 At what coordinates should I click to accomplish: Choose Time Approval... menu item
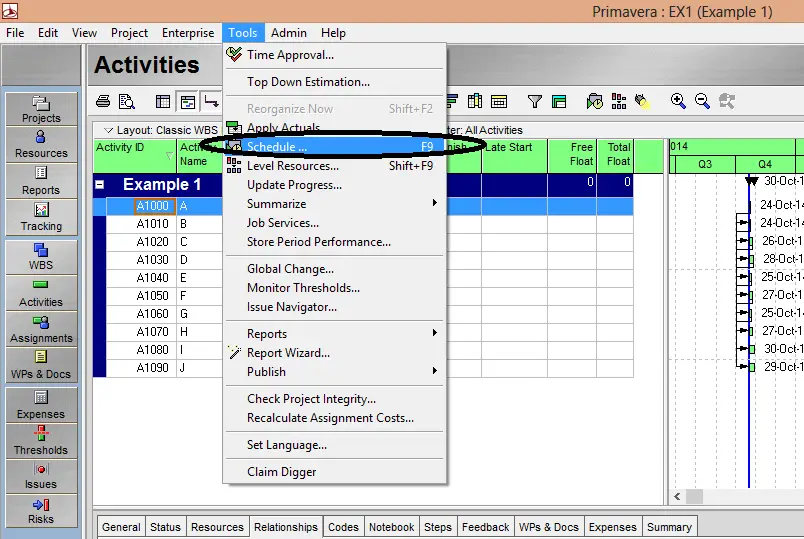[x=334, y=55]
